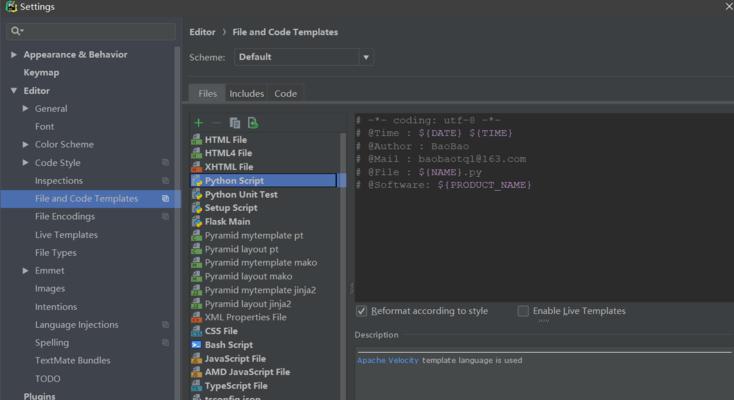Collapse the Editor tree section
This screenshot has height=400, width=734.
[14, 90]
